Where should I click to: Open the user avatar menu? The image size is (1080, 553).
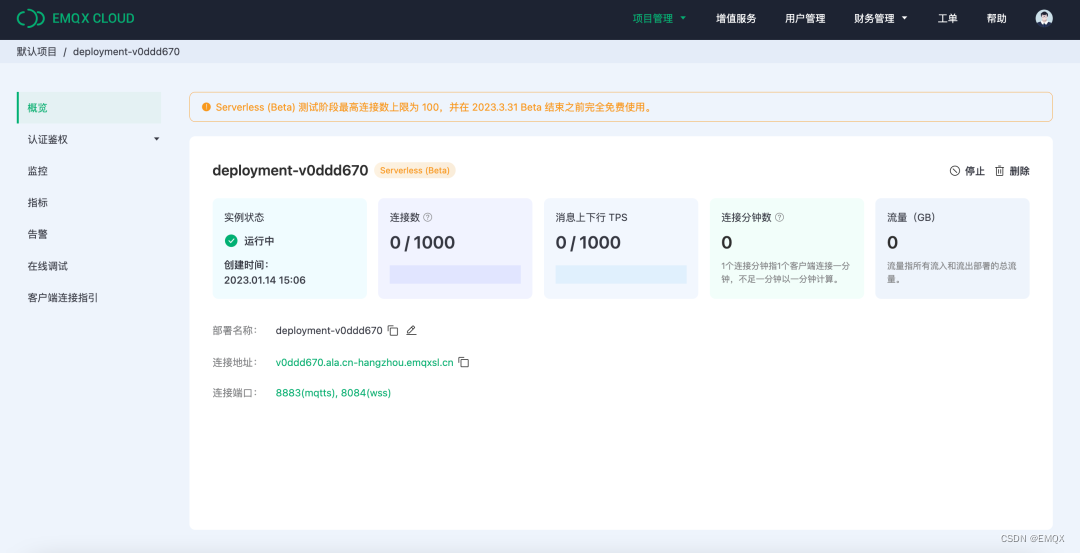coord(1043,18)
